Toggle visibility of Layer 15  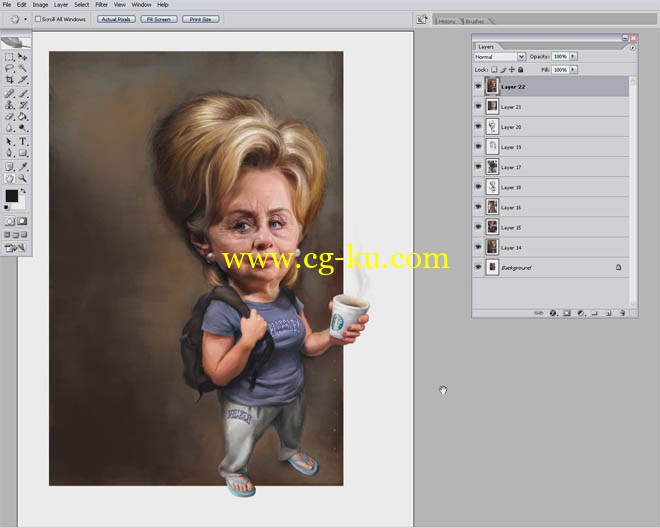pos(478,227)
